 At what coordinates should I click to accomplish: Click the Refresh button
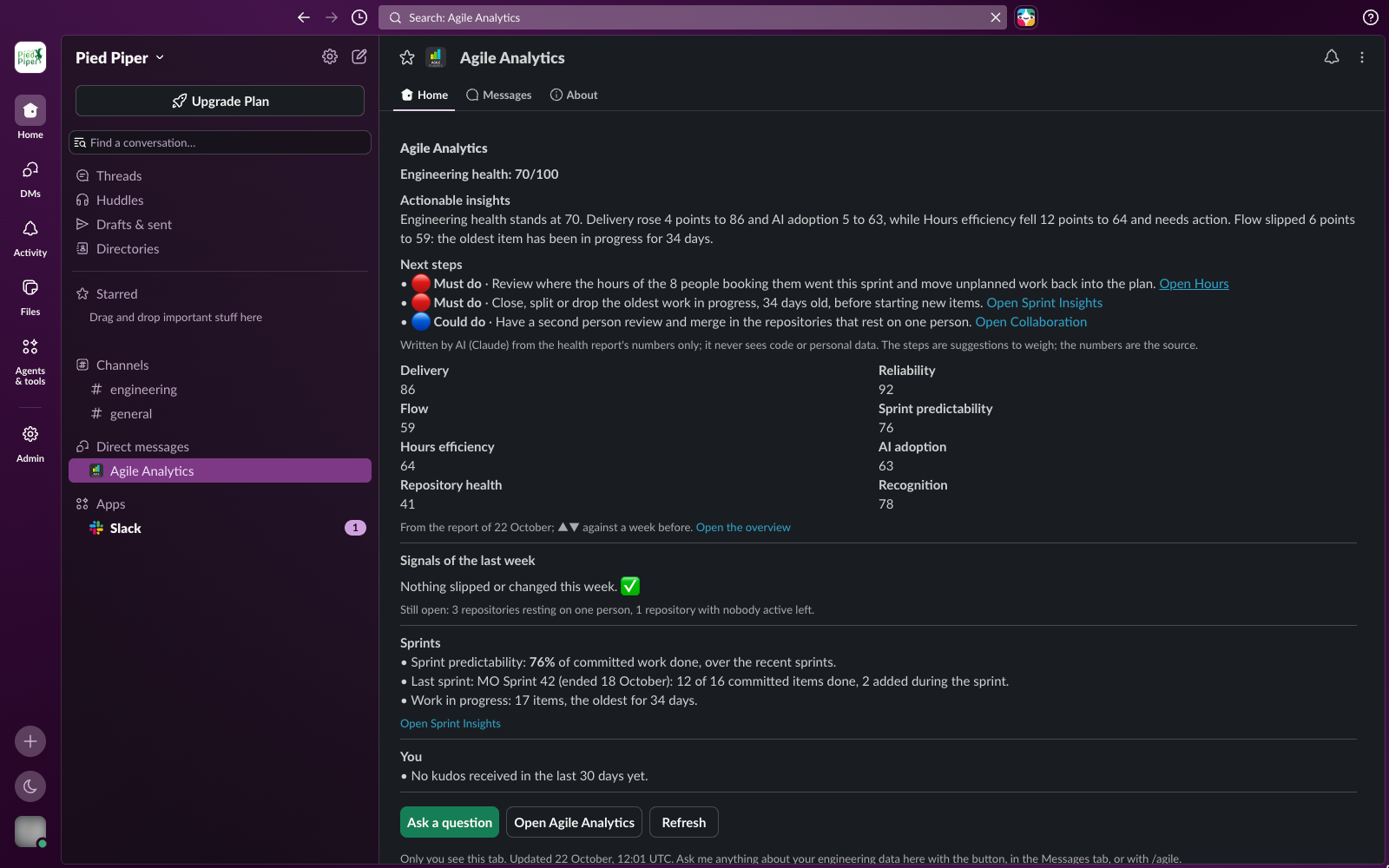coord(684,822)
